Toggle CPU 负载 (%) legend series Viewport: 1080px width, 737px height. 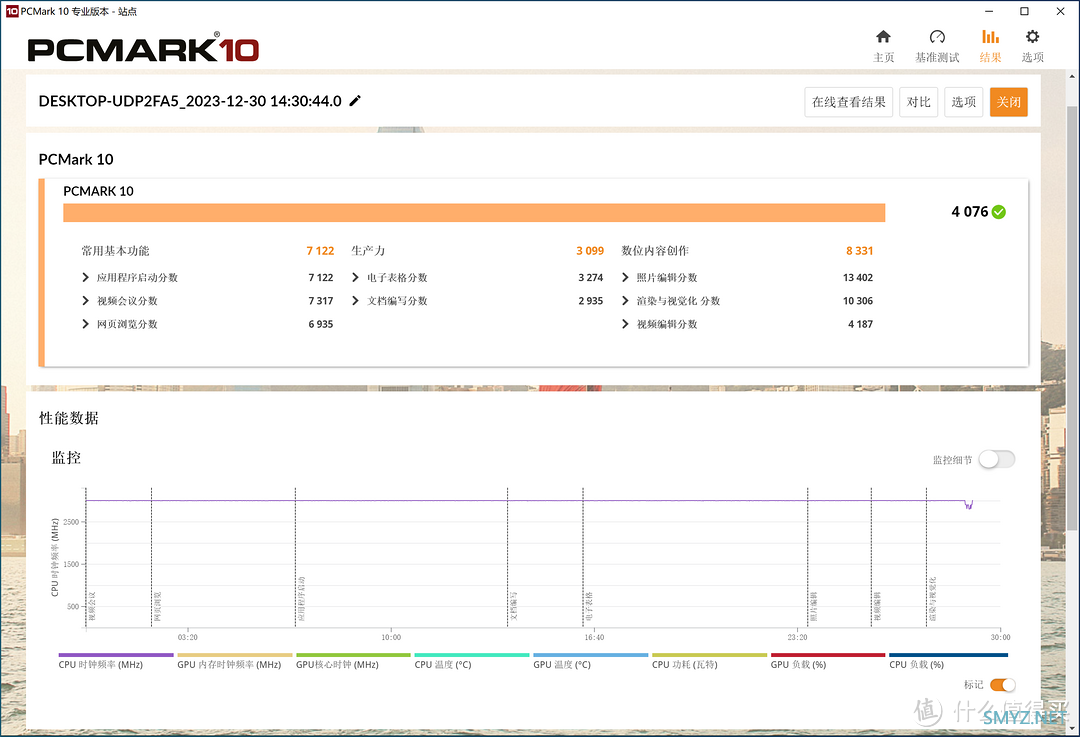coord(948,661)
